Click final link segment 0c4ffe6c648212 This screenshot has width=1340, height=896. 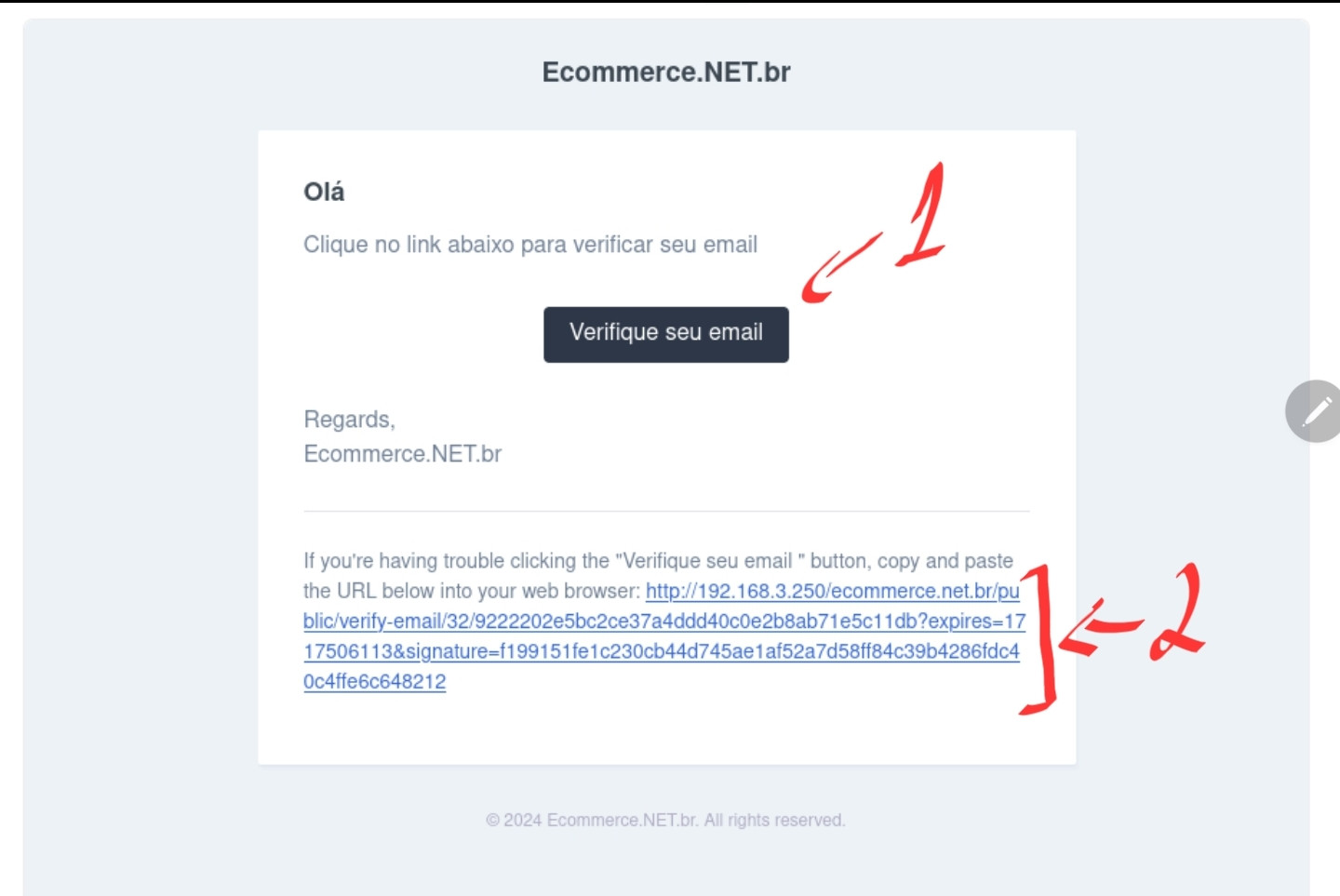click(x=375, y=681)
